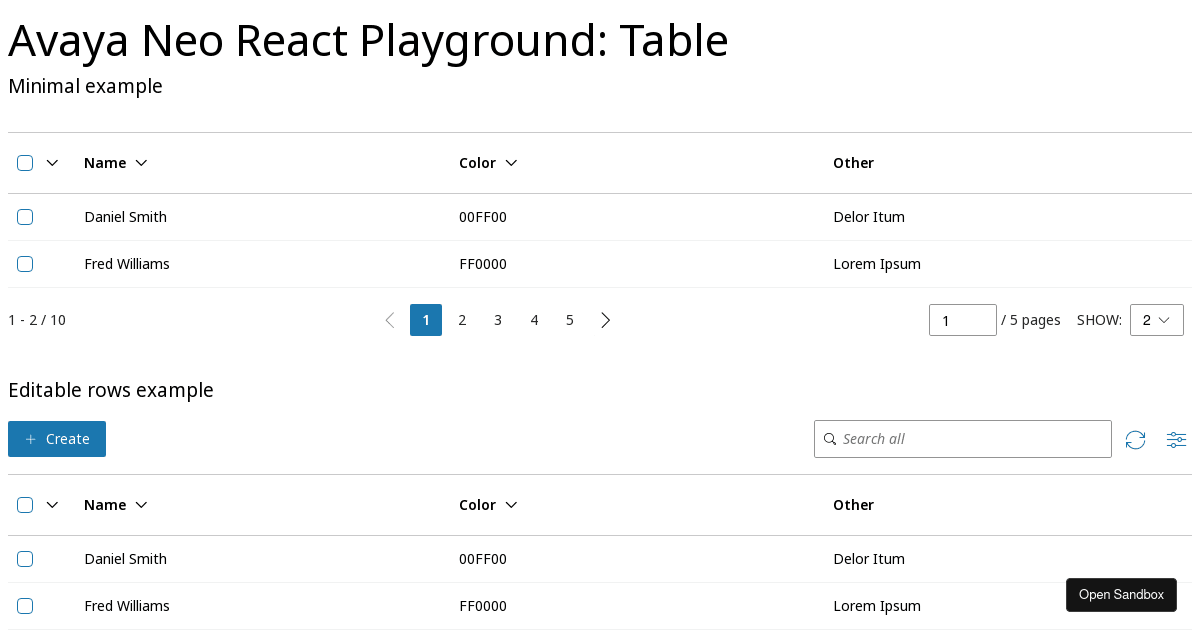The width and height of the screenshot is (1200, 630).
Task: Open Name column sort menu in Minimal example
Action: point(141,163)
